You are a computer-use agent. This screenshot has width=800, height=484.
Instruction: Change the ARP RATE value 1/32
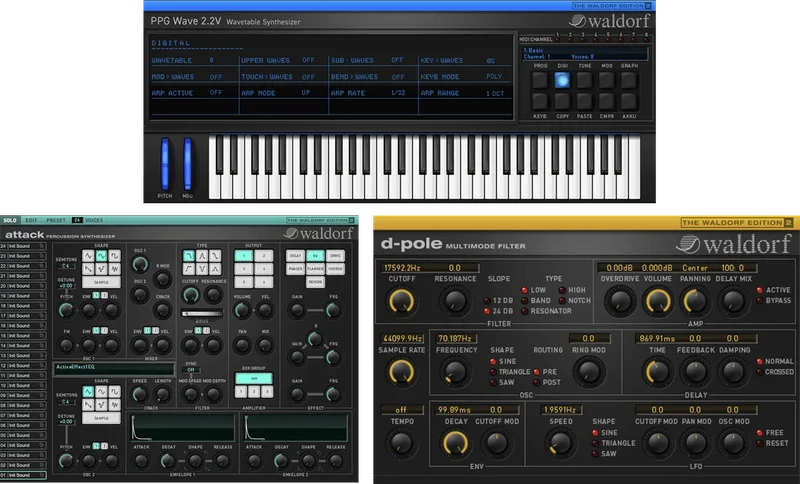pos(398,93)
